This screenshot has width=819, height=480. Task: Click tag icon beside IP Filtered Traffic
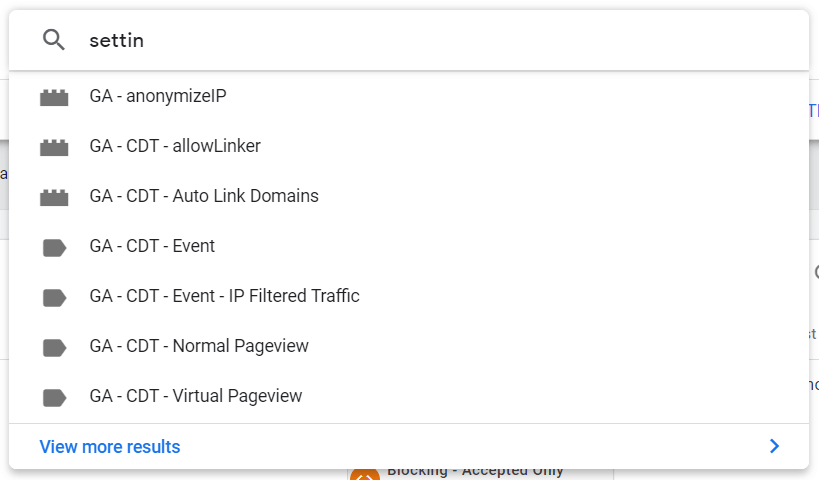[x=54, y=298]
